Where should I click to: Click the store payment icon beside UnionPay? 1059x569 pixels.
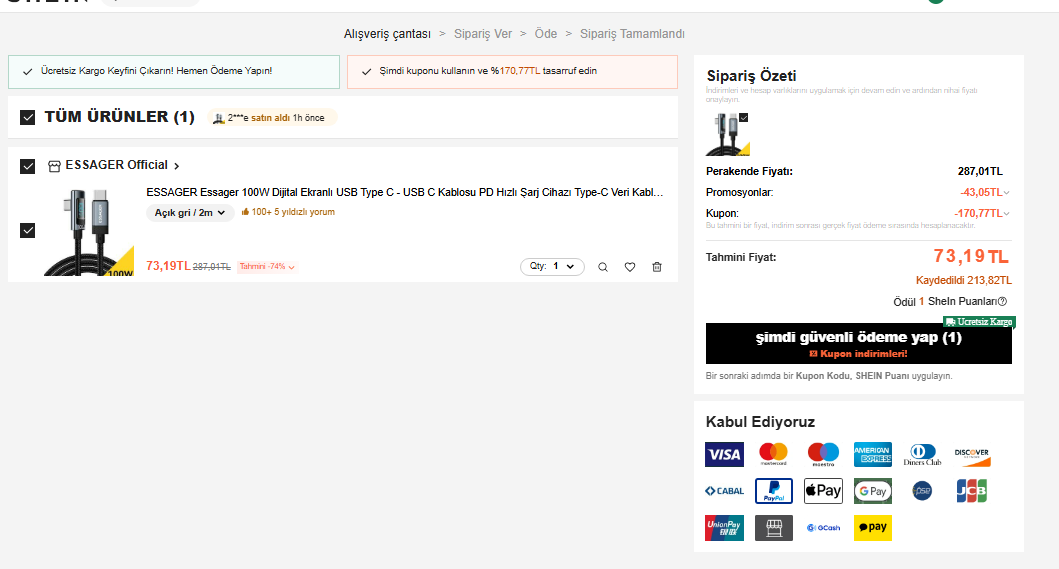(773, 528)
